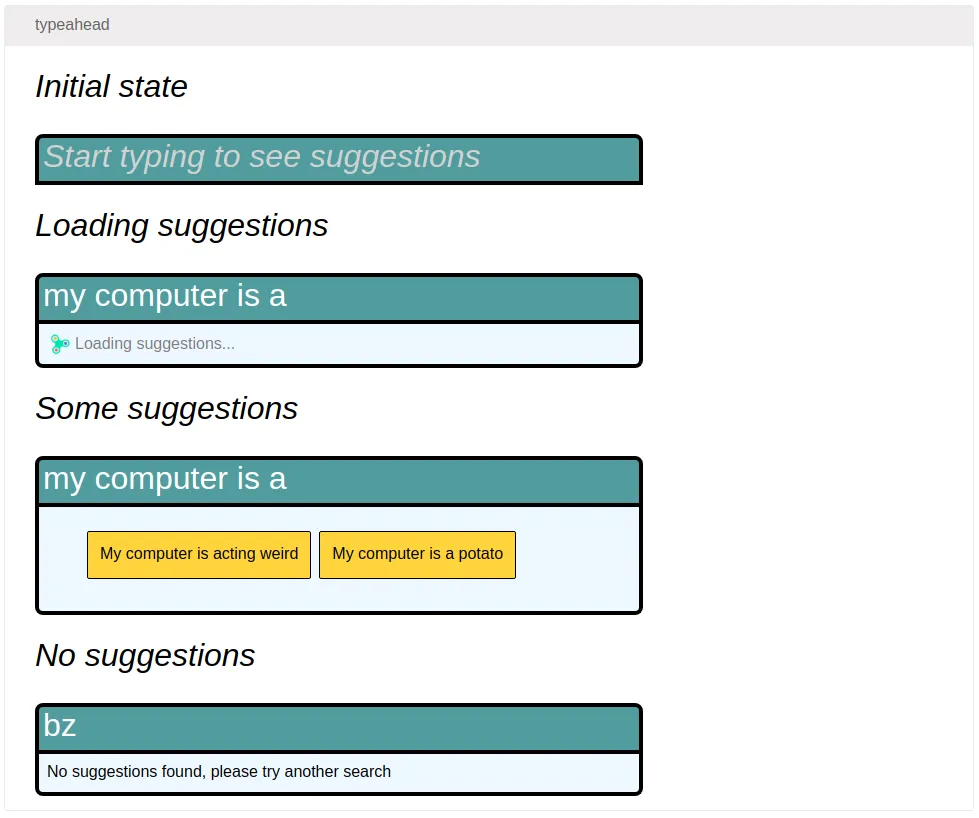This screenshot has width=979, height=818.
Task: Click the loading spinner icon
Action: pos(60,344)
